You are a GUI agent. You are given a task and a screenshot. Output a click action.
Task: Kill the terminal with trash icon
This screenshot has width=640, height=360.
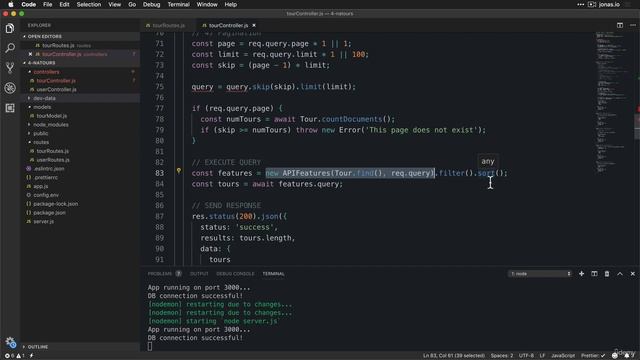pyautogui.click(x=607, y=273)
